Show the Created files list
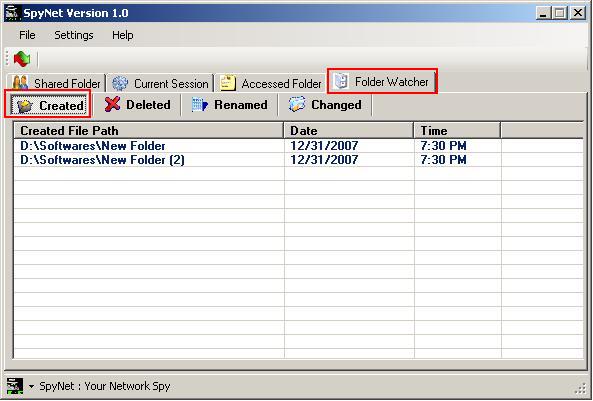Image resolution: width=593 pixels, height=401 pixels. click(x=48, y=104)
